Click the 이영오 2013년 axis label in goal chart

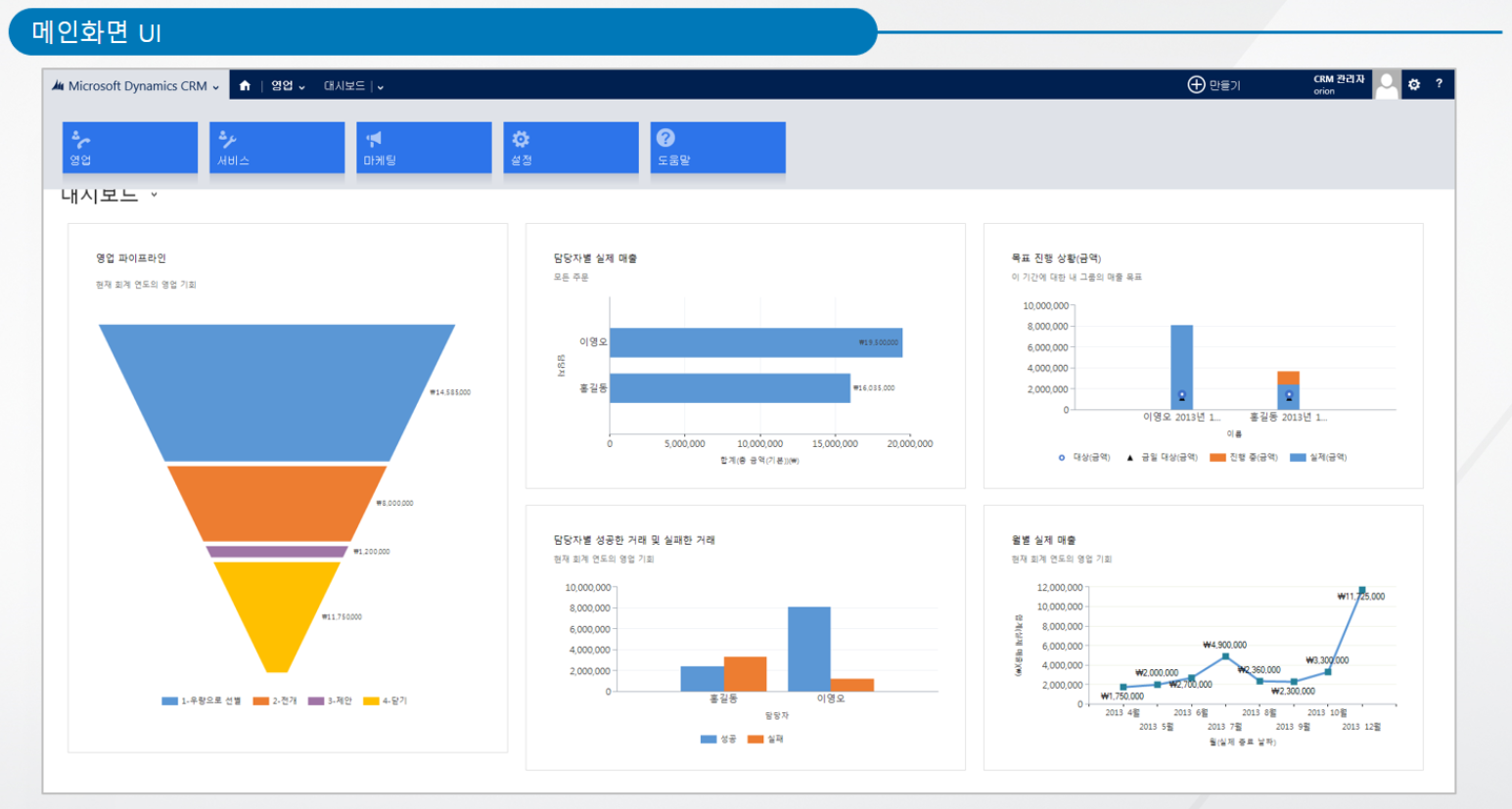click(x=1181, y=417)
